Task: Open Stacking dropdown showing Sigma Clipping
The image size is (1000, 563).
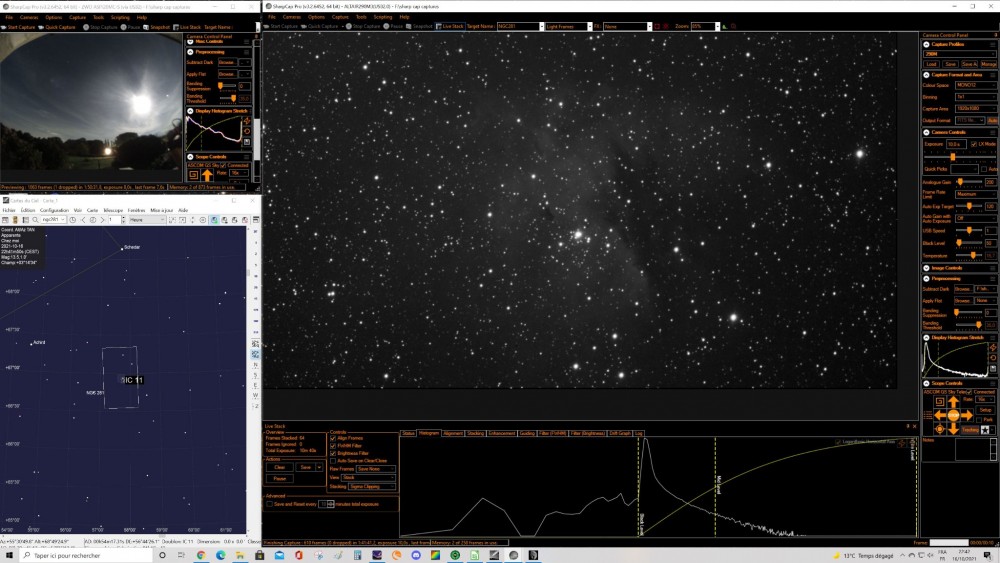Action: pos(372,486)
